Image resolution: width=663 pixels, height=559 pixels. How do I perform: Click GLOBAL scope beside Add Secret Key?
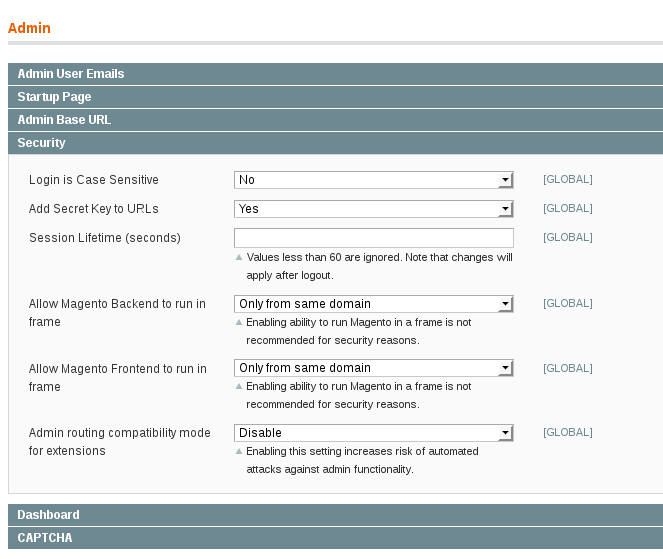tap(568, 208)
